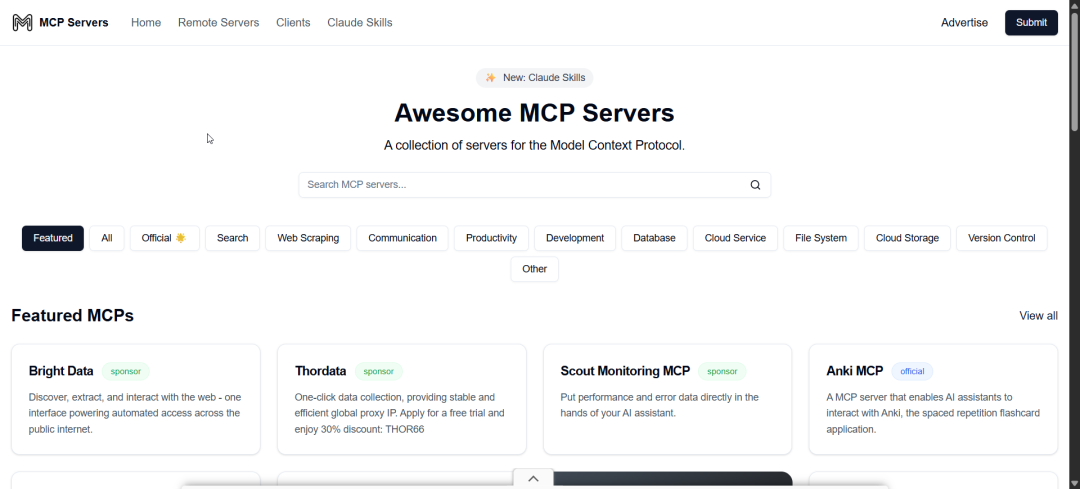
Task: Focus the Search MCP servers input field
Action: pos(534,185)
